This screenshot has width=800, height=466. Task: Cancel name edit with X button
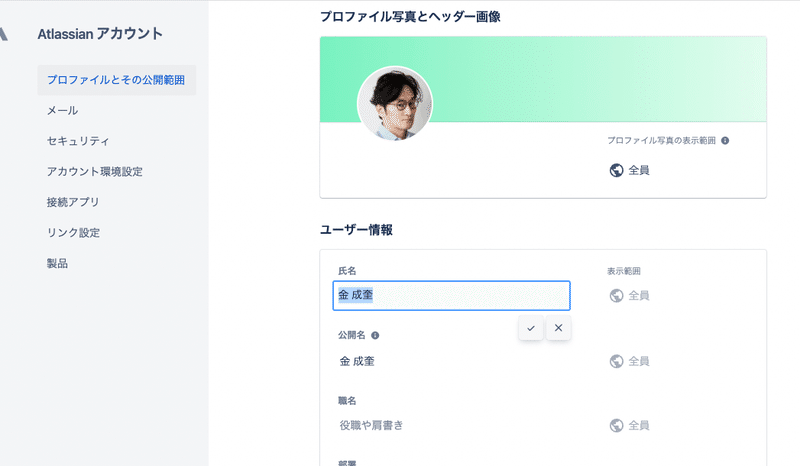[558, 328]
